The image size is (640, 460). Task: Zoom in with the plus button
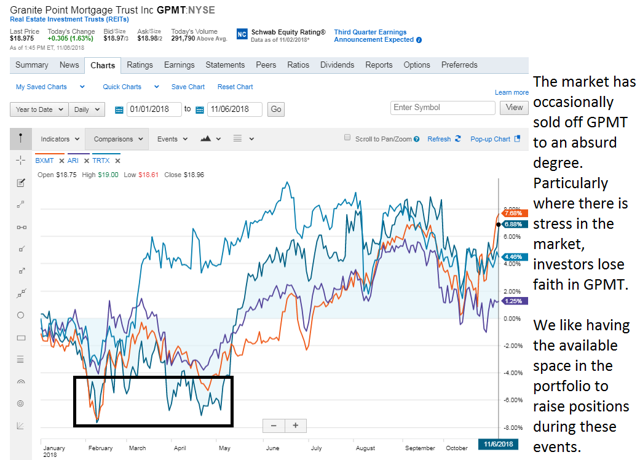click(296, 426)
